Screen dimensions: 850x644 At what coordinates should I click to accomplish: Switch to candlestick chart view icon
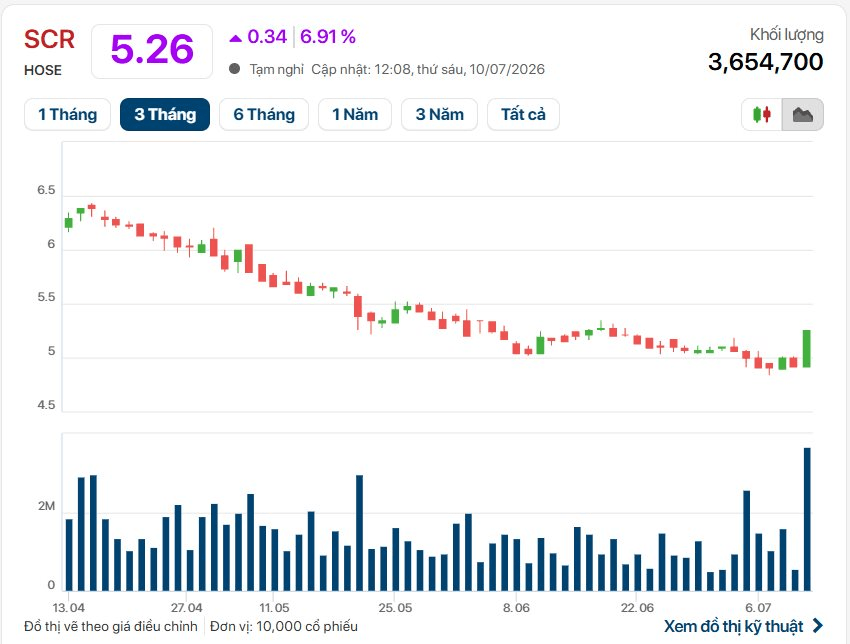[762, 114]
